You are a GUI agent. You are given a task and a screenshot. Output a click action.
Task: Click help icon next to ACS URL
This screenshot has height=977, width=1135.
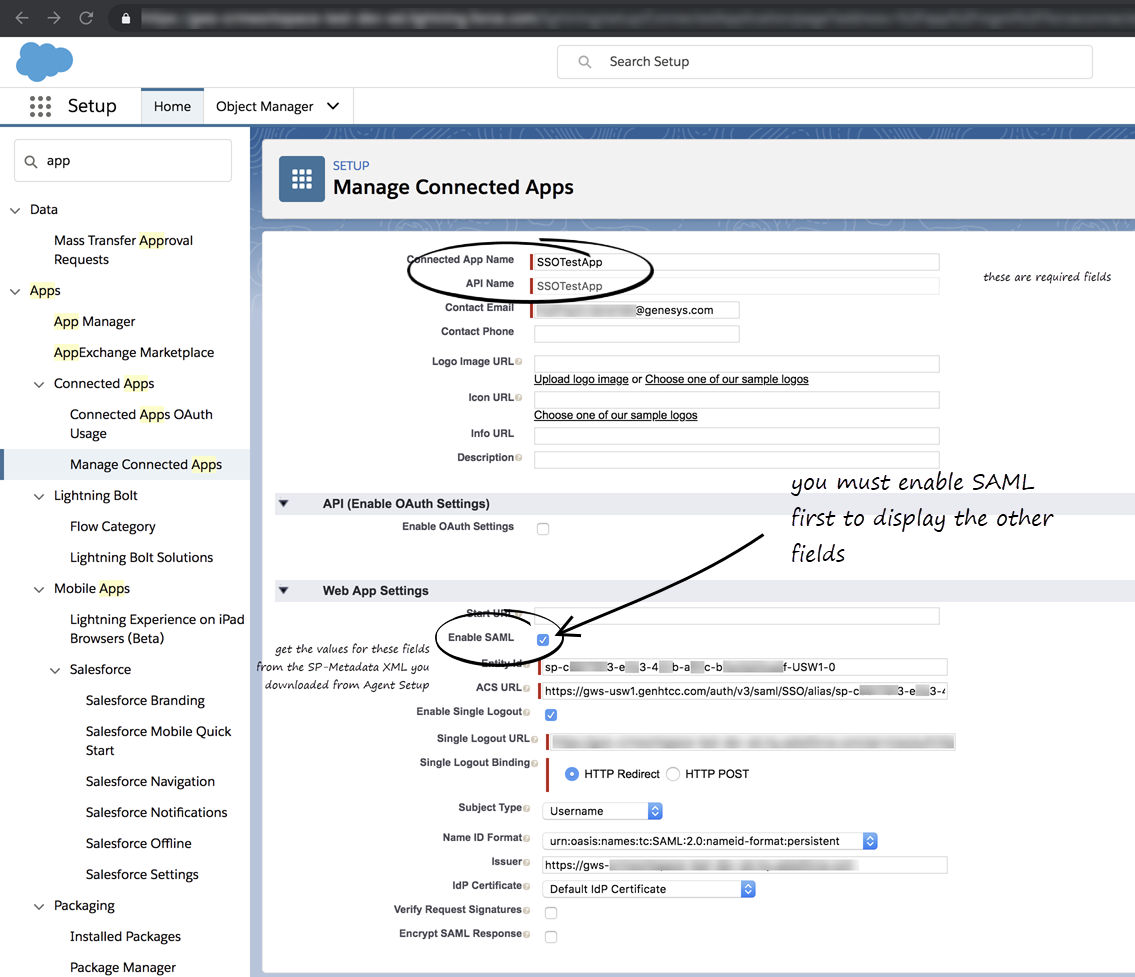coord(526,688)
